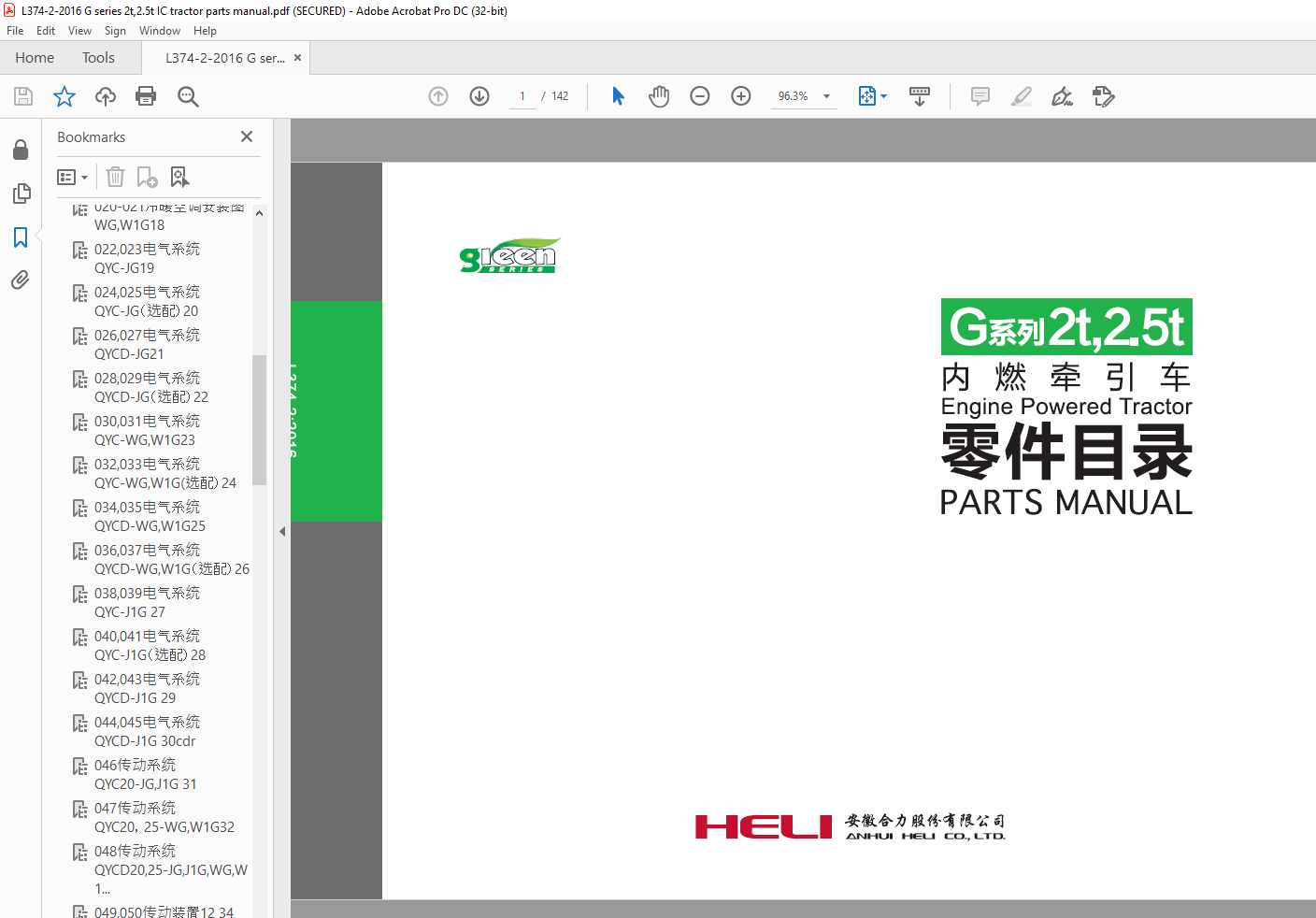Open bookmarks options dropdown menu
Image resolution: width=1316 pixels, height=918 pixels.
72,177
